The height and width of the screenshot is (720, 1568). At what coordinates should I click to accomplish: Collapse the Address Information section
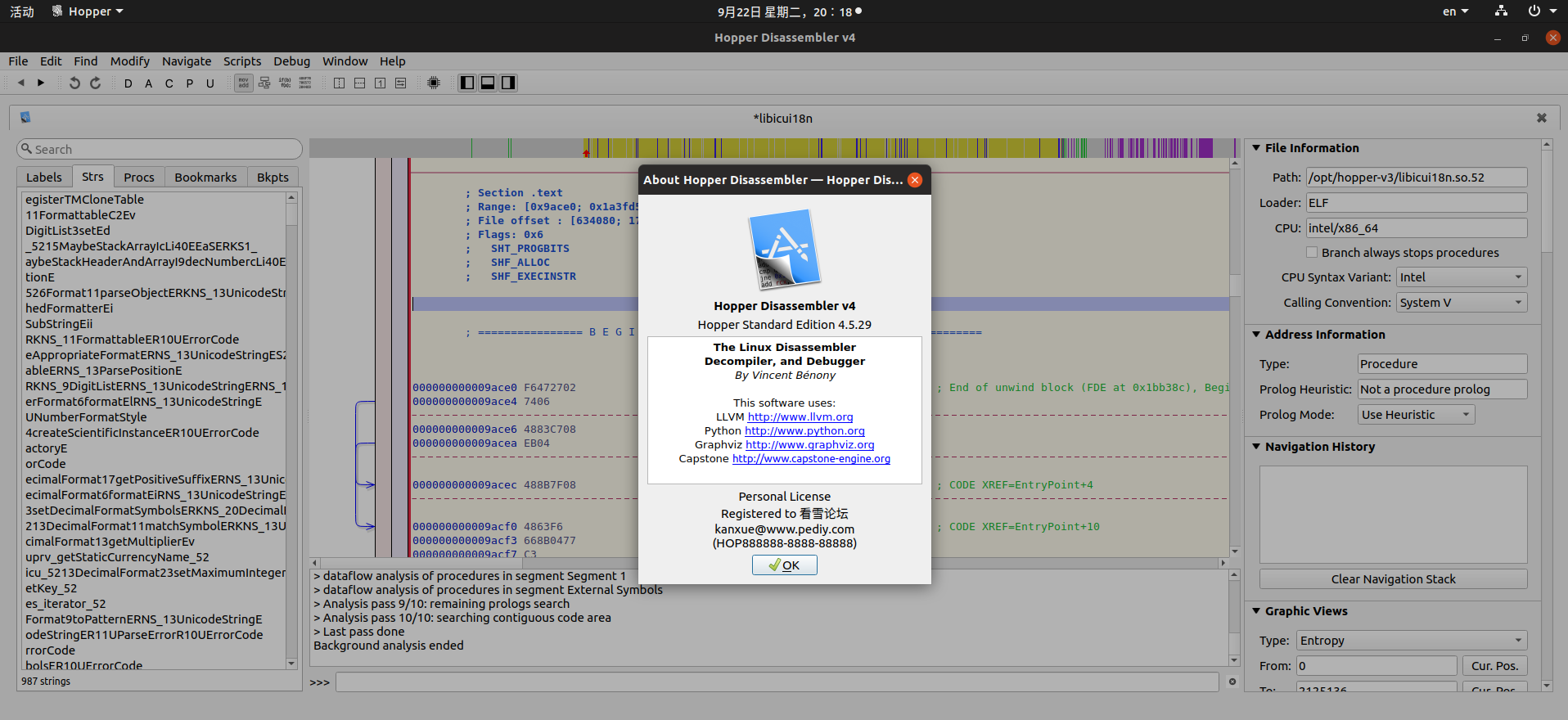pyautogui.click(x=1256, y=335)
